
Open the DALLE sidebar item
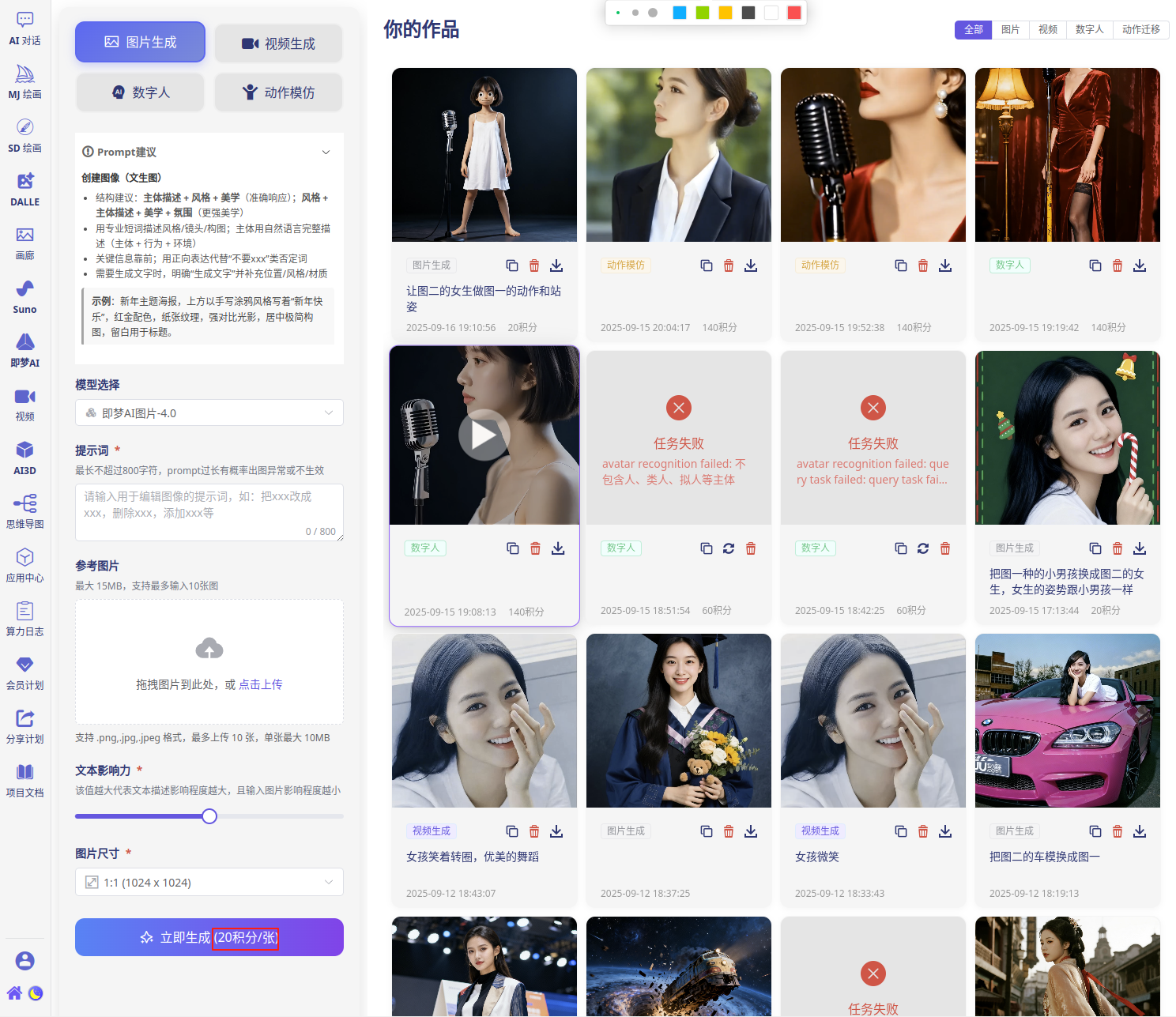click(25, 190)
